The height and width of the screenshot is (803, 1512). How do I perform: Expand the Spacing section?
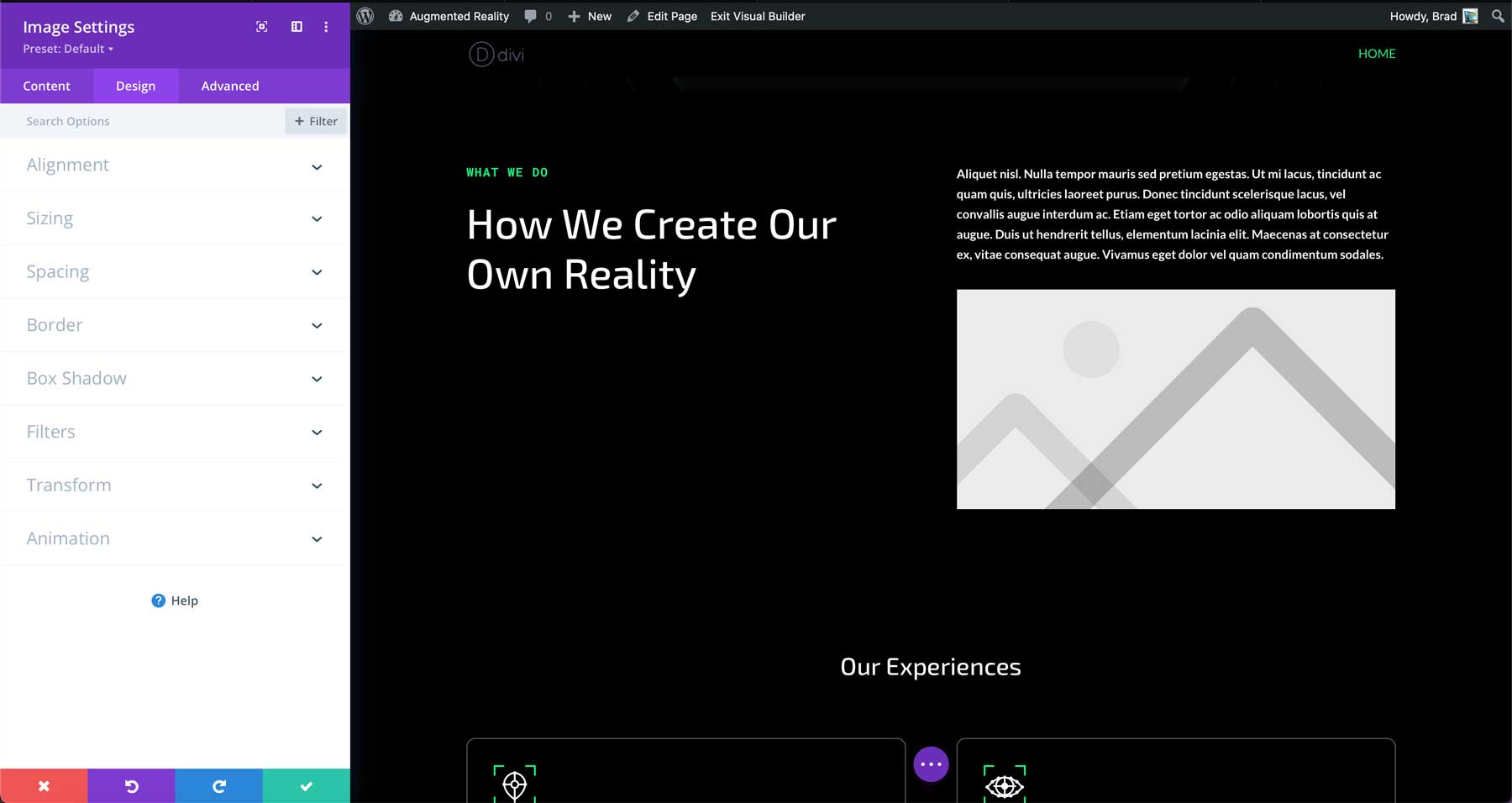(174, 271)
